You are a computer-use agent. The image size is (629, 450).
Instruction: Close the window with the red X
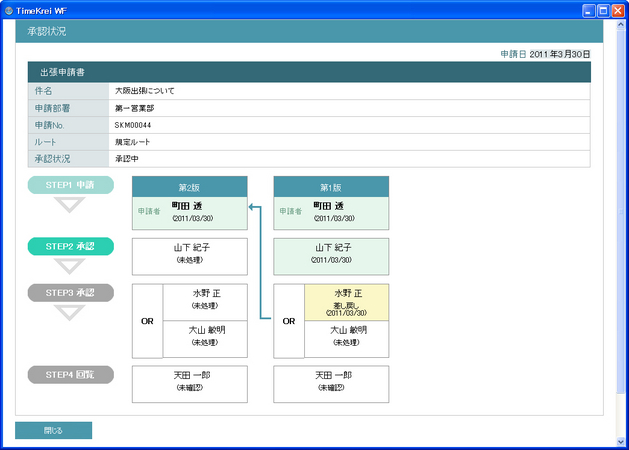pos(618,10)
